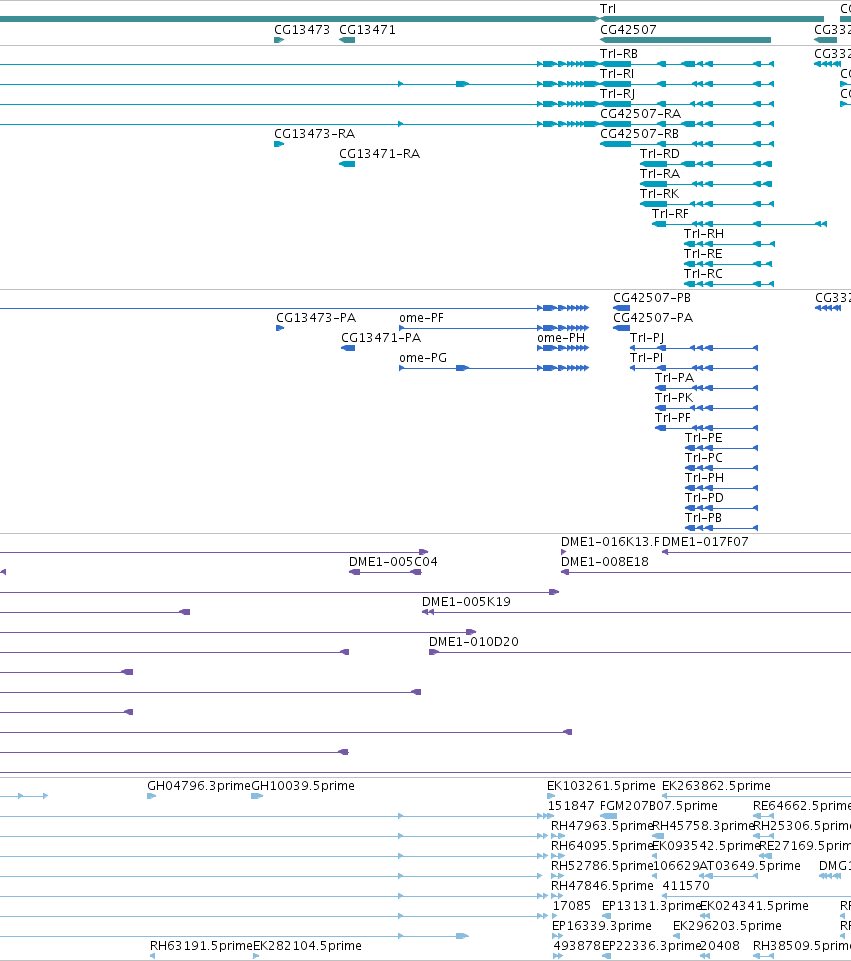
Task: Click the DME1-016K13.F clone label
Action: tap(610, 542)
